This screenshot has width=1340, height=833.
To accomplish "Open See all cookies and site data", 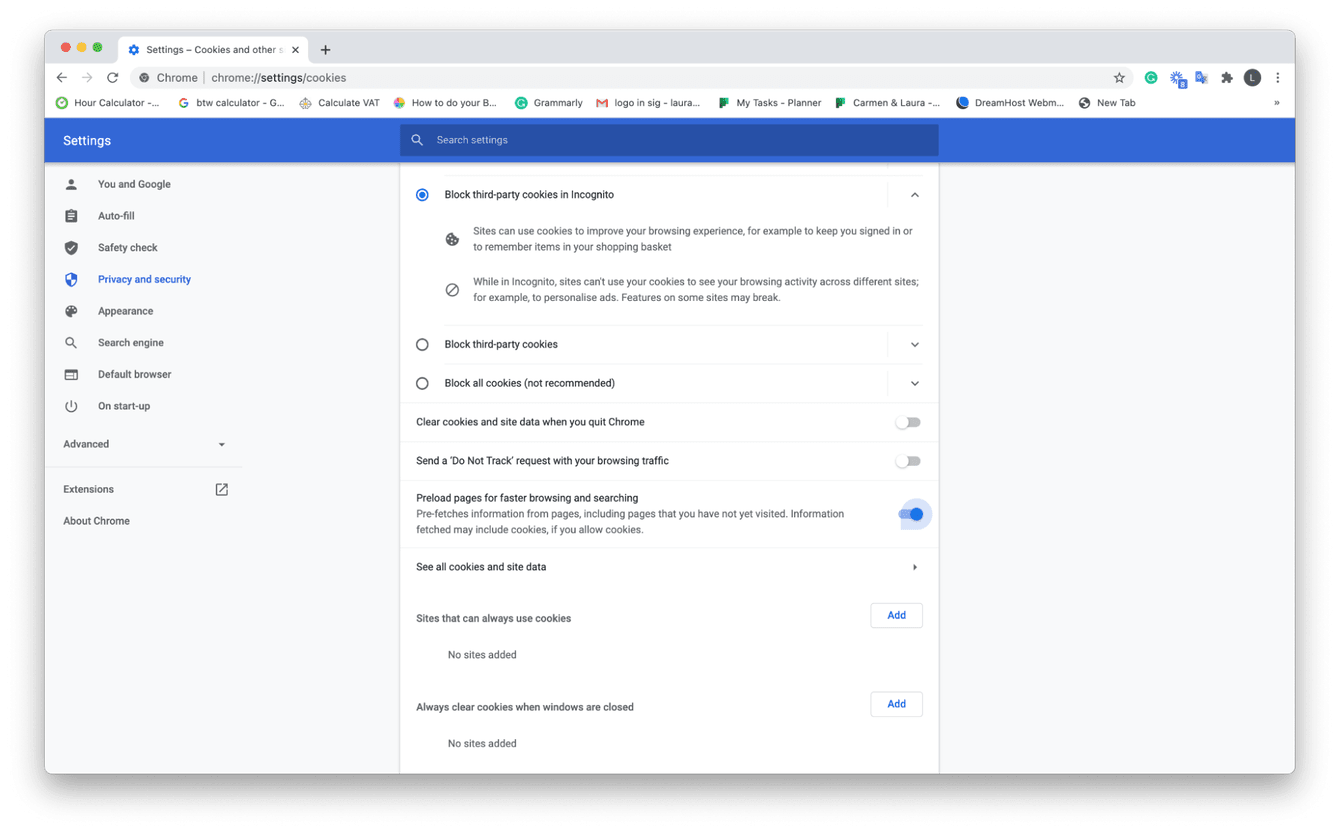I will (x=668, y=567).
